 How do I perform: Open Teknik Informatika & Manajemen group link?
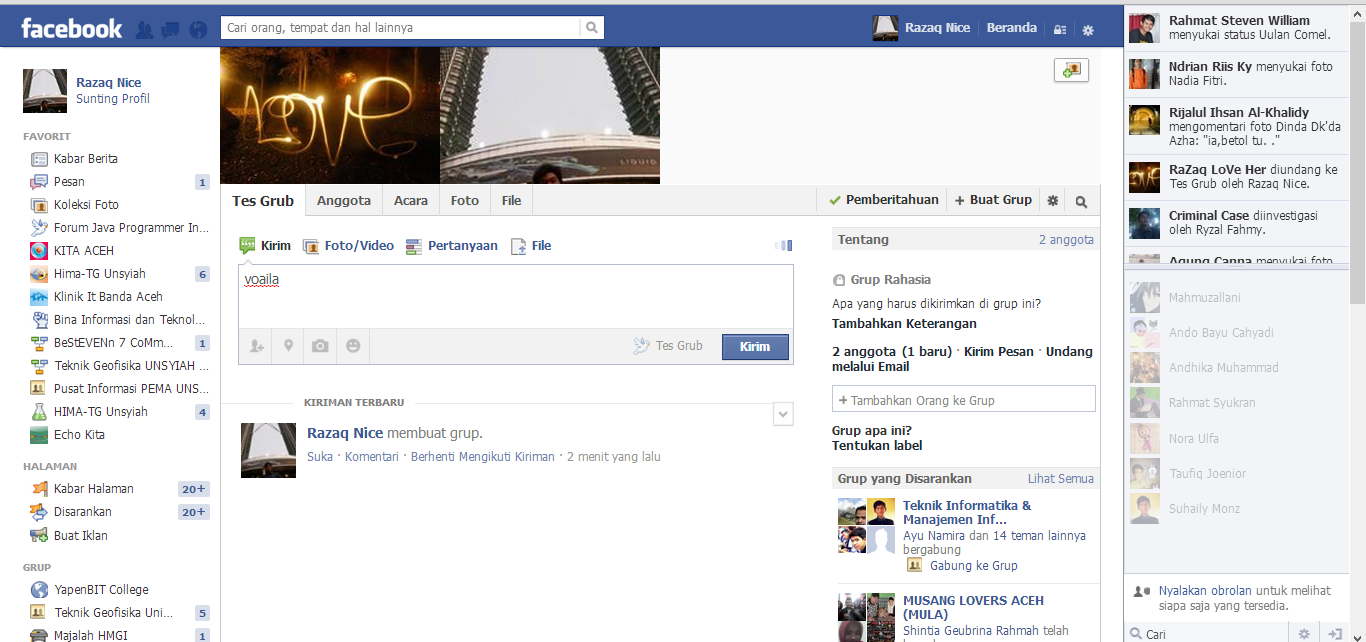click(967, 512)
